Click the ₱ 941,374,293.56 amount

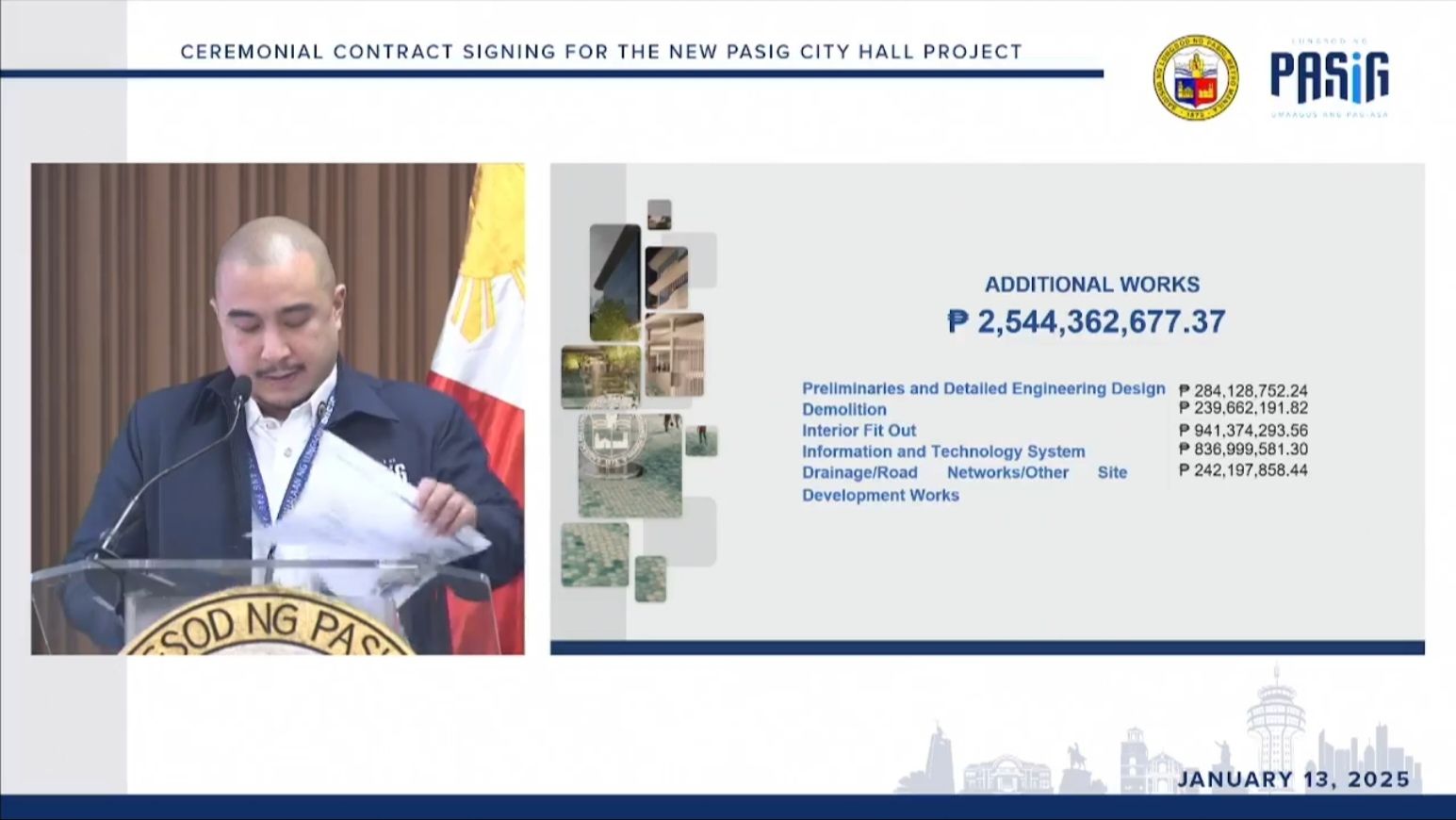coord(1243,430)
